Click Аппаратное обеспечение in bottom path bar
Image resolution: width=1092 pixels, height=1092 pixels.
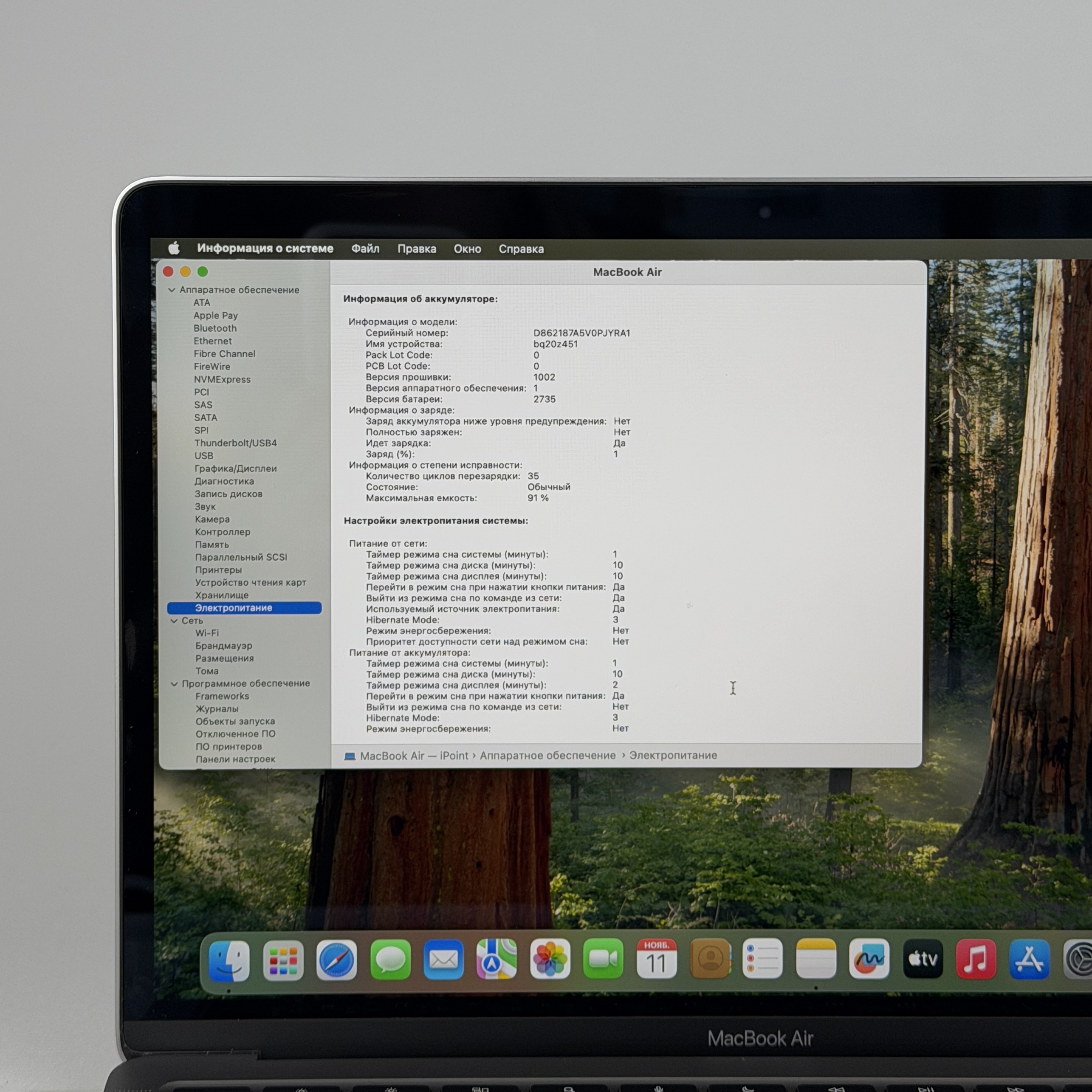click(547, 756)
